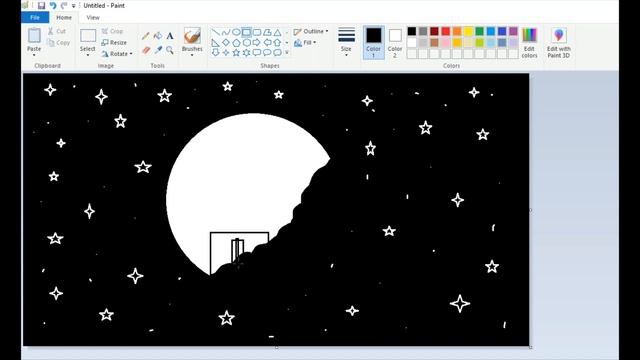Choose the Right triangle shape
This screenshot has height=360, width=640.
tap(216, 42)
